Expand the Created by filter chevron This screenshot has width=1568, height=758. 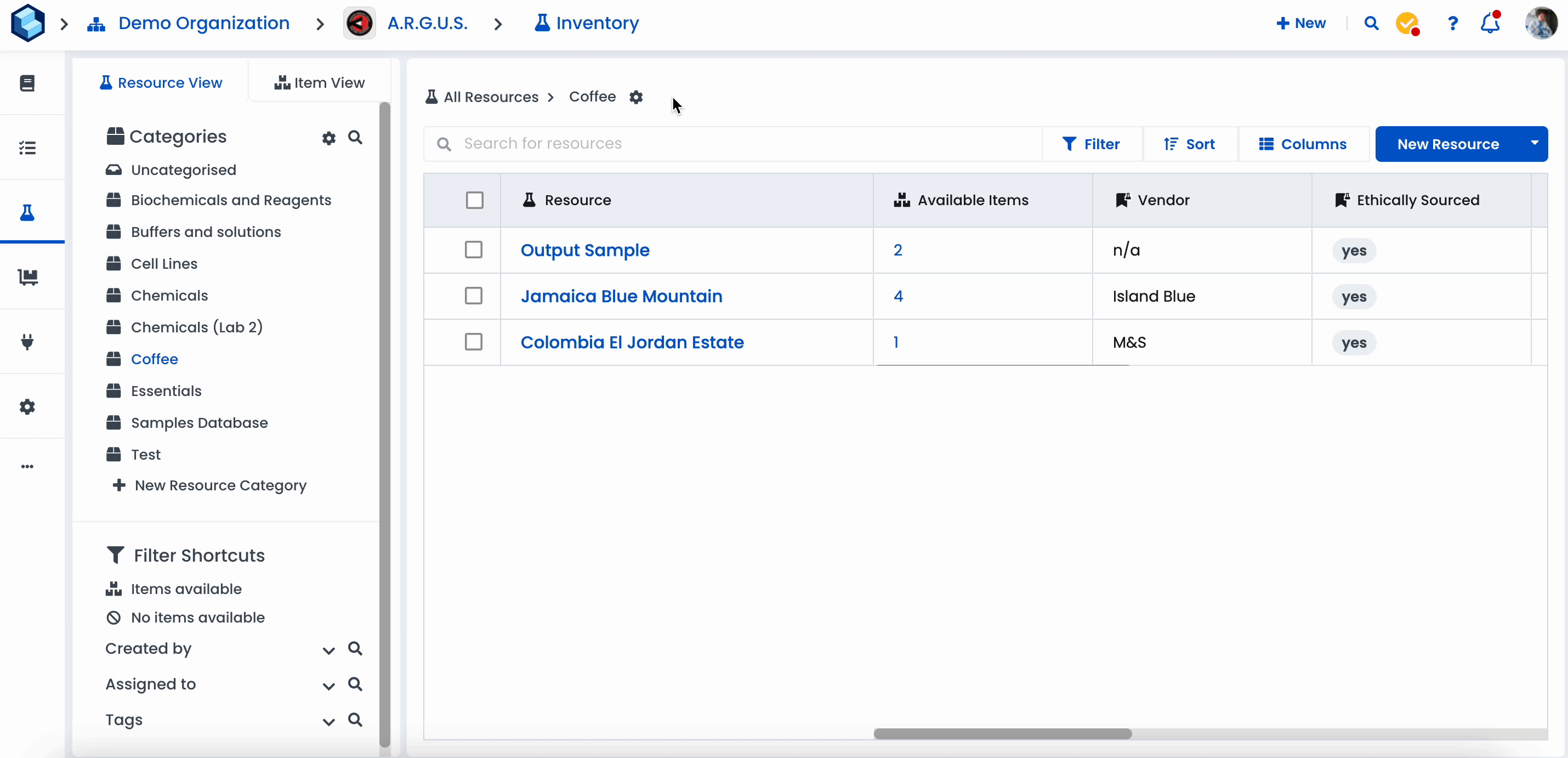pos(329,650)
